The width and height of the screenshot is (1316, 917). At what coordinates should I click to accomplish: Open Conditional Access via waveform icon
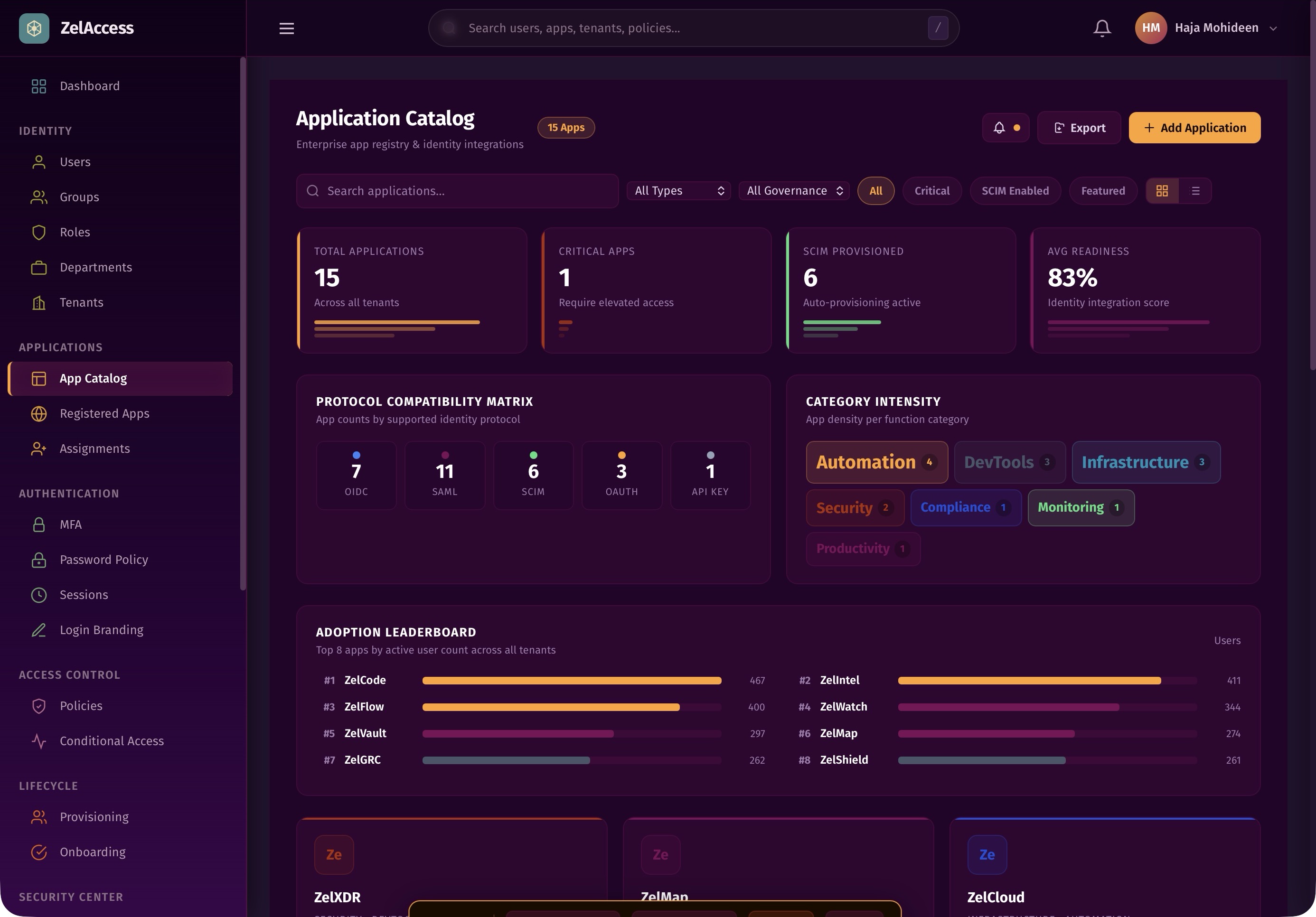pos(111,740)
